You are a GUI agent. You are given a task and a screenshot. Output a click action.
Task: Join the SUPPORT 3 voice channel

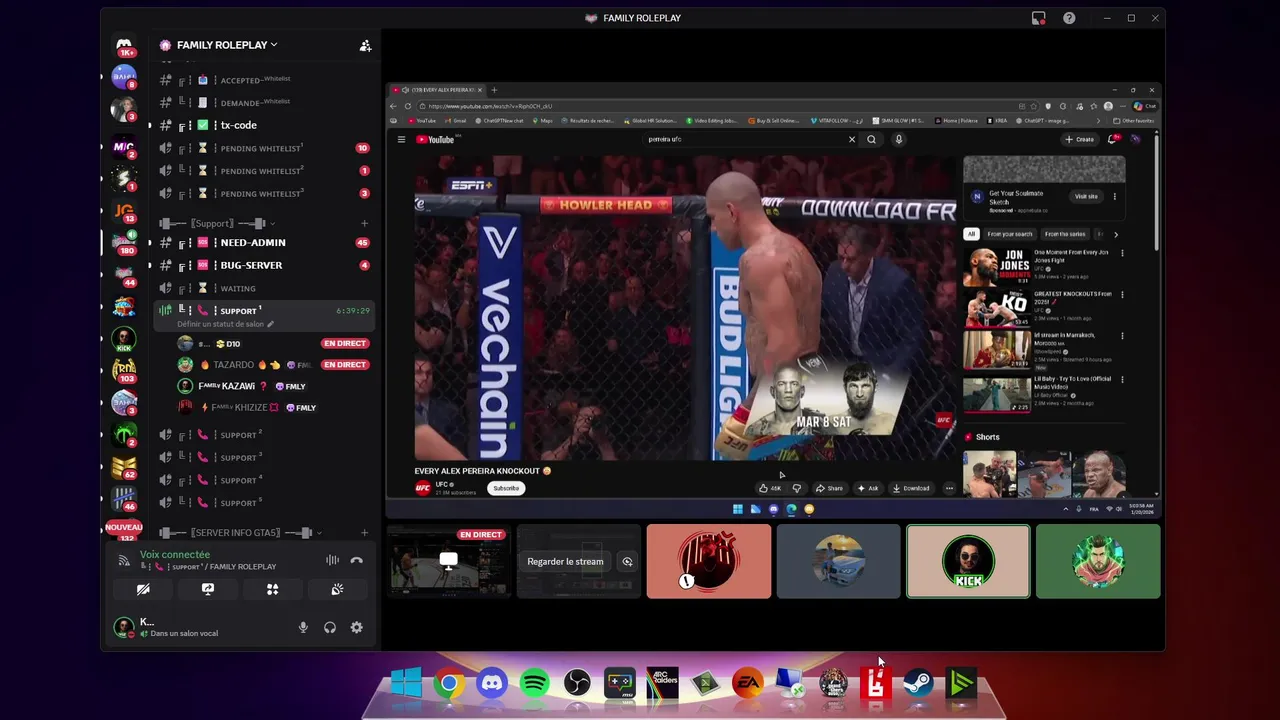point(265,457)
